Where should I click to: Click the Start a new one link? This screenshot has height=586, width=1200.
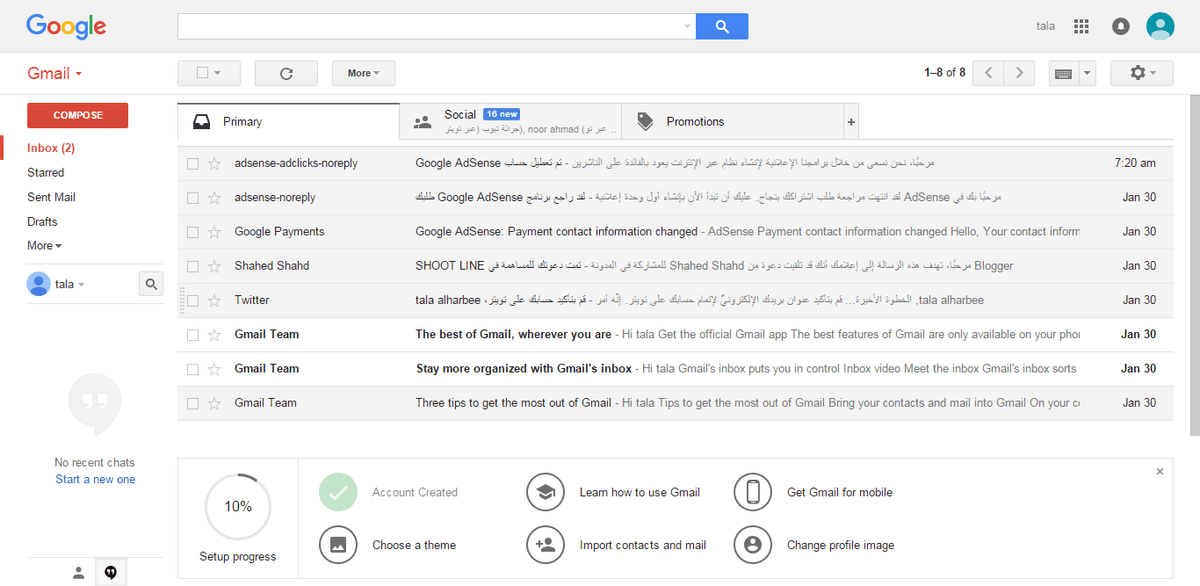[95, 479]
